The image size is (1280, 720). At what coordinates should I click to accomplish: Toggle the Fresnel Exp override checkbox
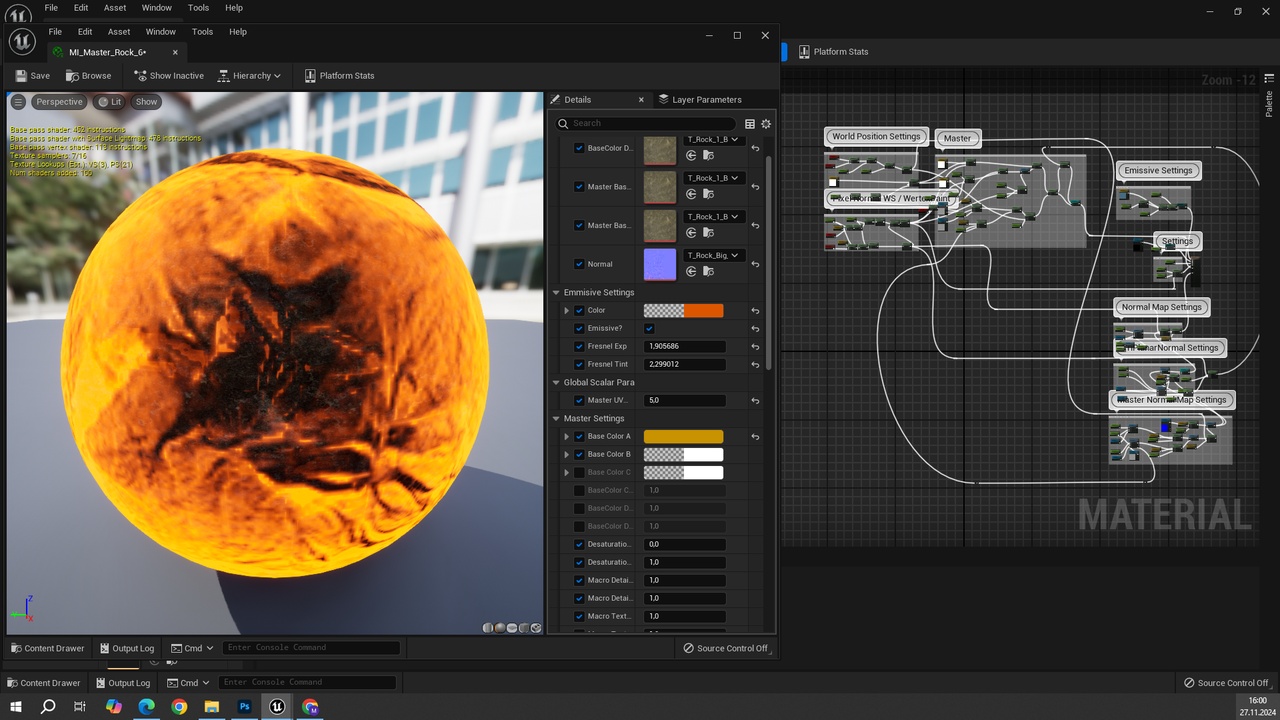click(579, 347)
